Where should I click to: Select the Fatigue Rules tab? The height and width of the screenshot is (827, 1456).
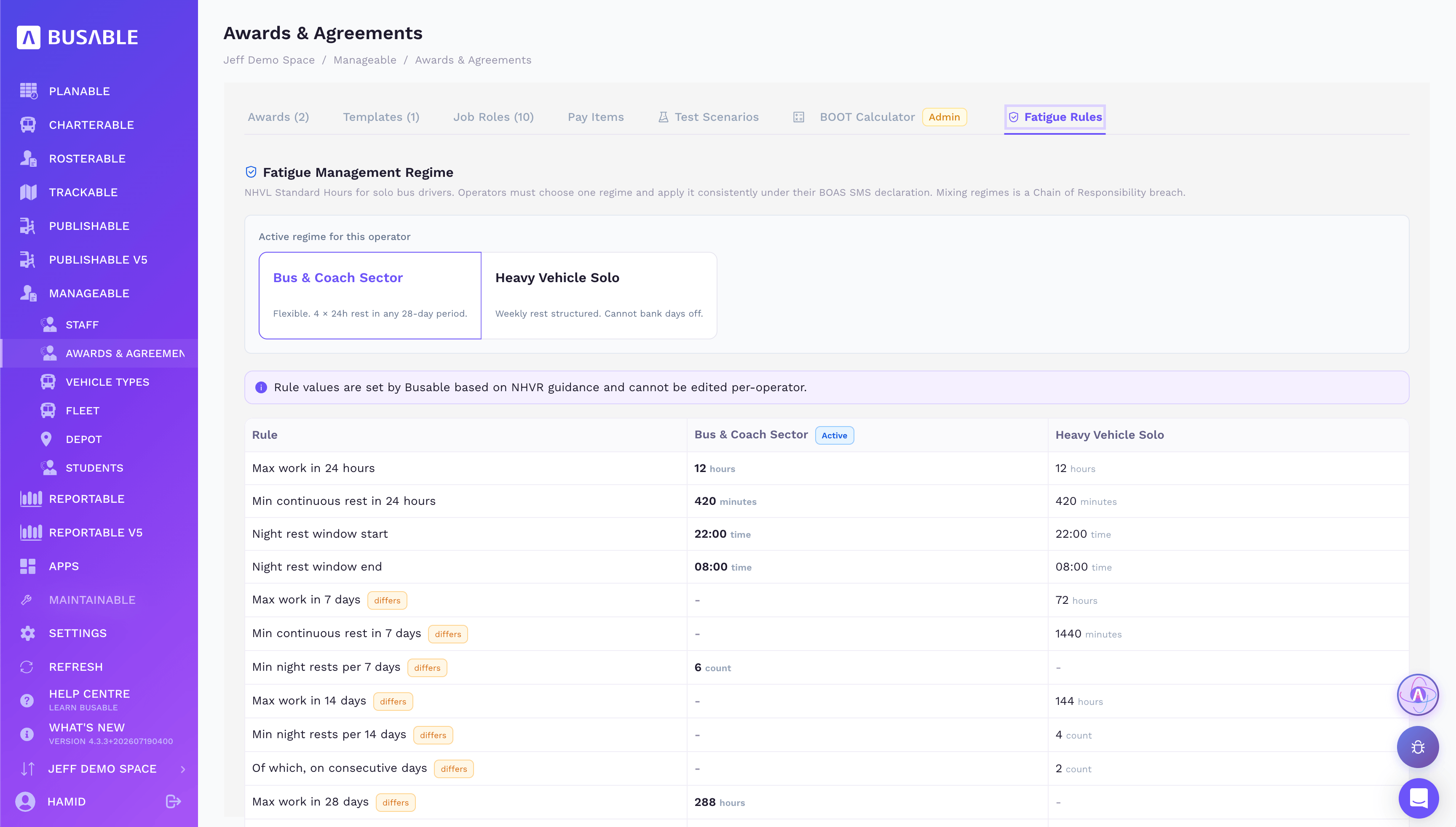point(1055,117)
